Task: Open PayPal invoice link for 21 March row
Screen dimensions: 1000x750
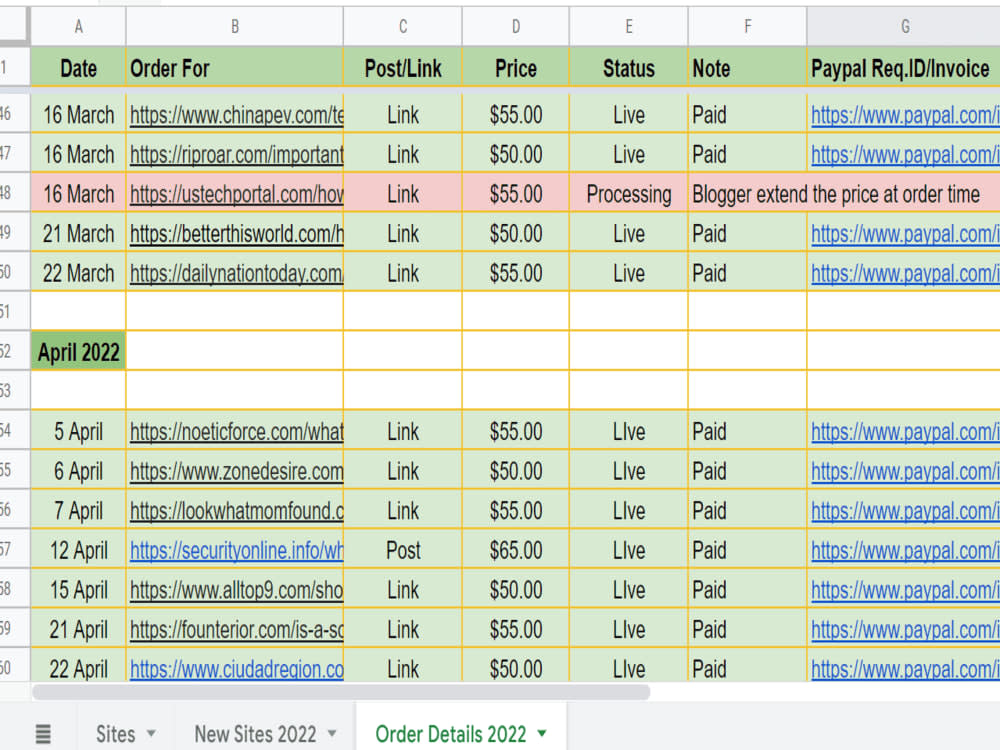Action: click(x=905, y=234)
